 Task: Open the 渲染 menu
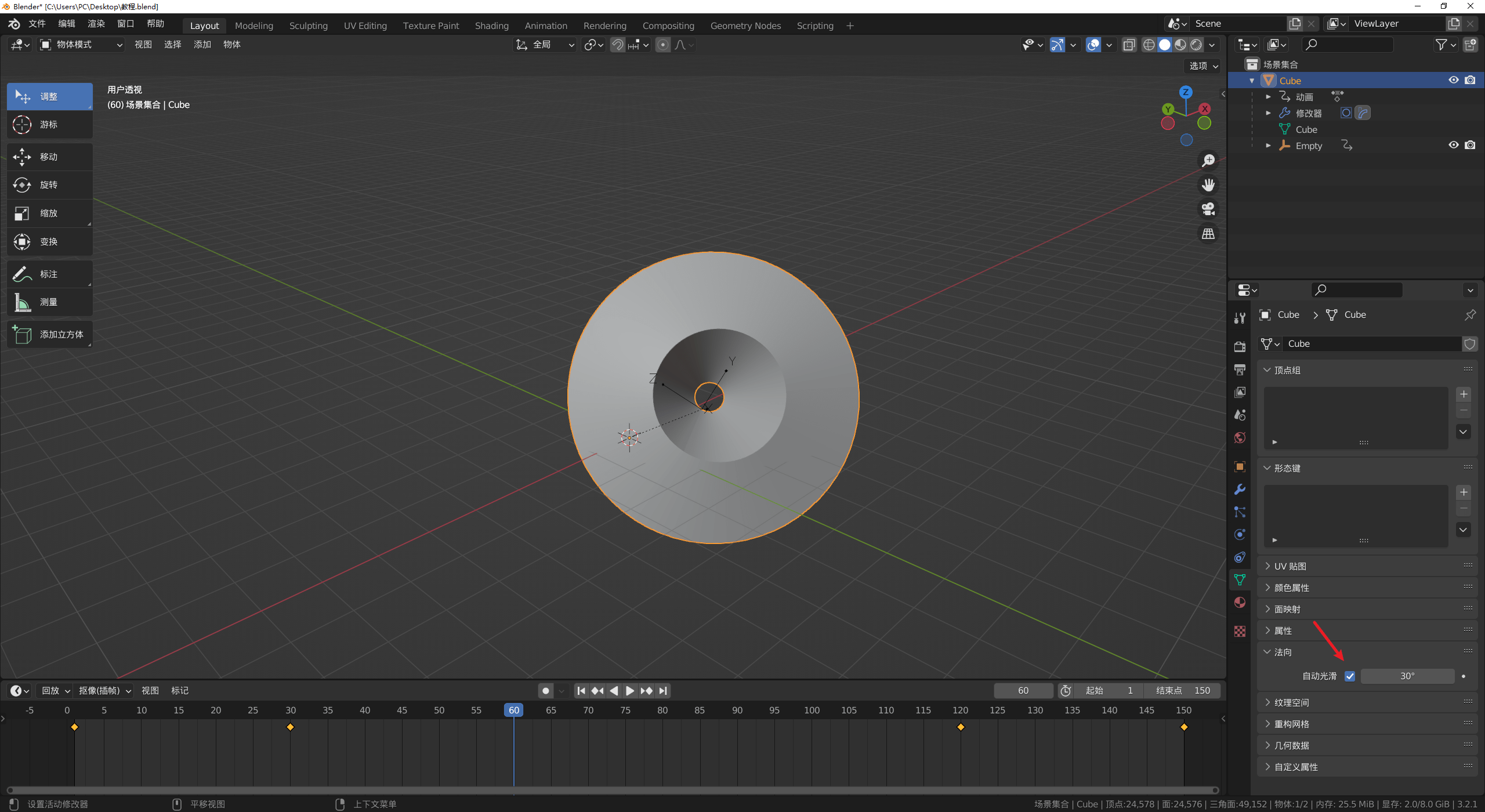coord(95,23)
